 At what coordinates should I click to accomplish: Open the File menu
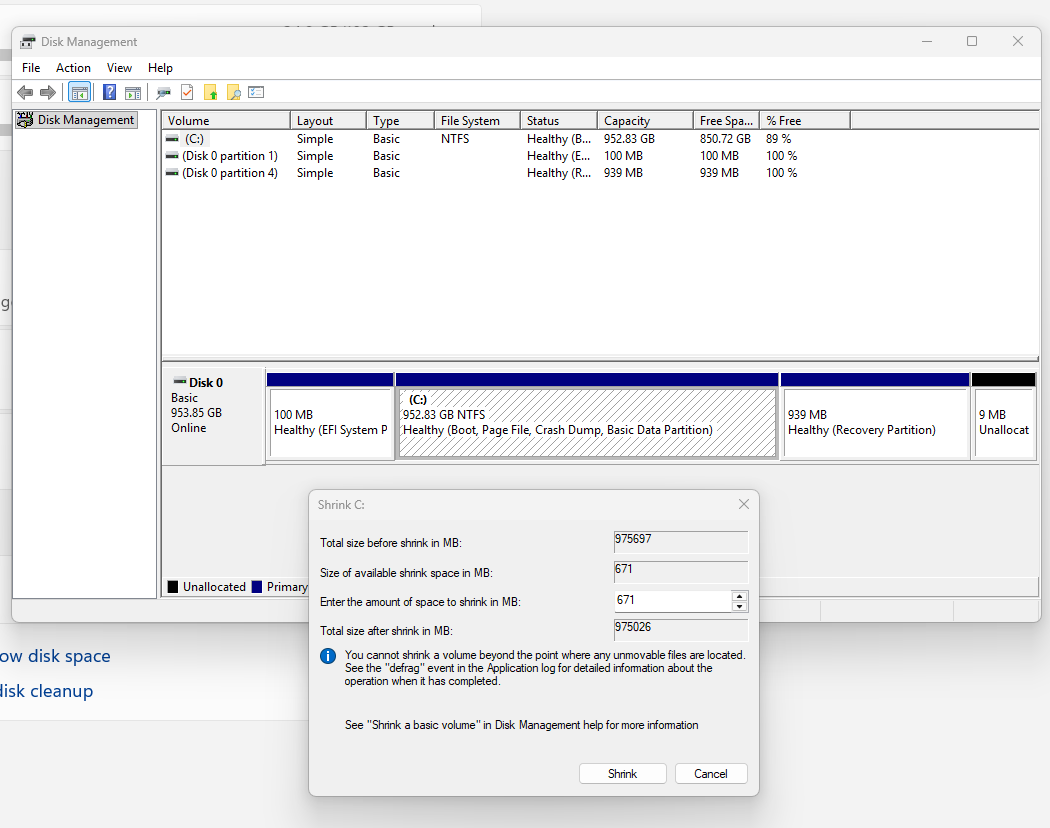tap(31, 68)
